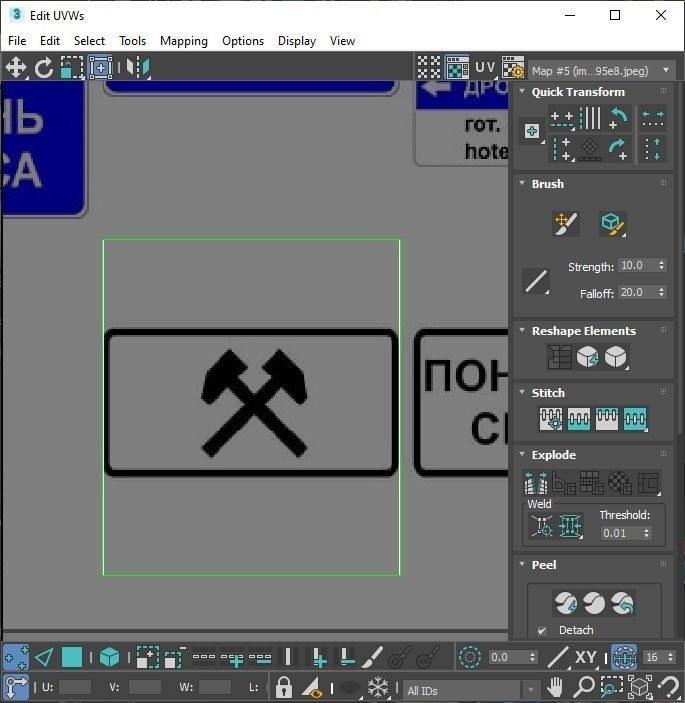Select the Scale selection tool
685x703 pixels.
click(72, 68)
